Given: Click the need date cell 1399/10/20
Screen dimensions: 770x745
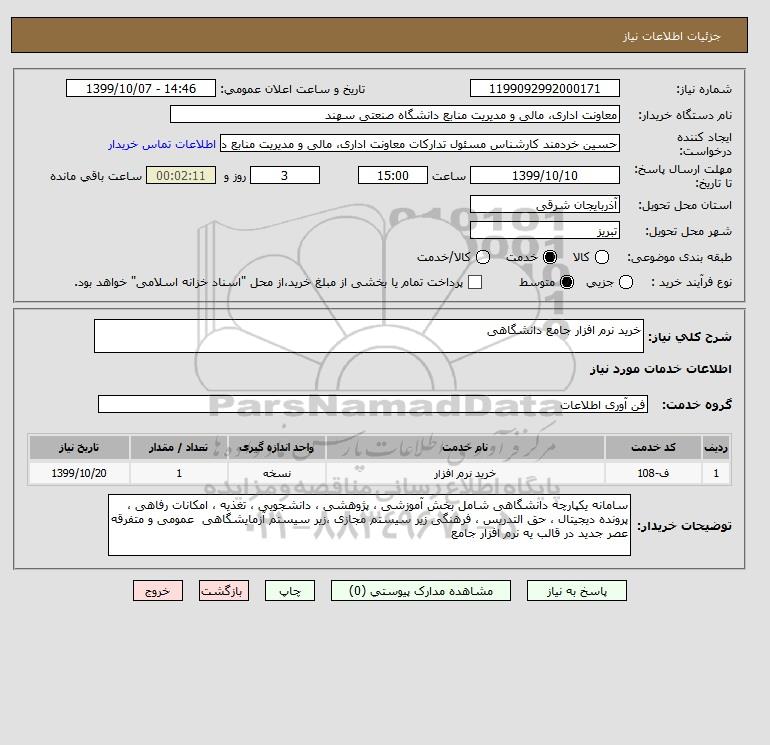Looking at the screenshot, I should (79, 473).
